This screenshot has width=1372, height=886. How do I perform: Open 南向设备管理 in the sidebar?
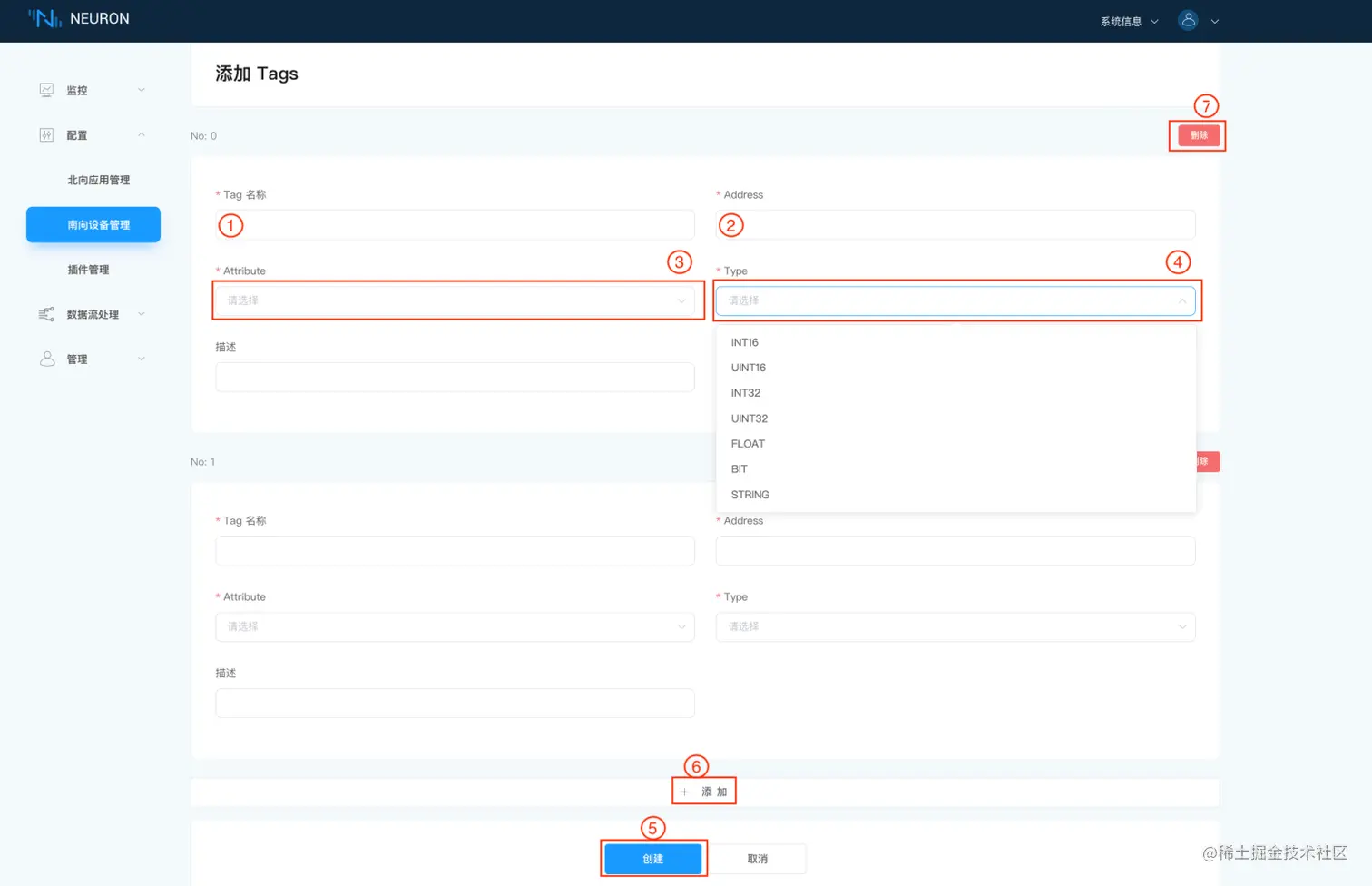coord(93,225)
